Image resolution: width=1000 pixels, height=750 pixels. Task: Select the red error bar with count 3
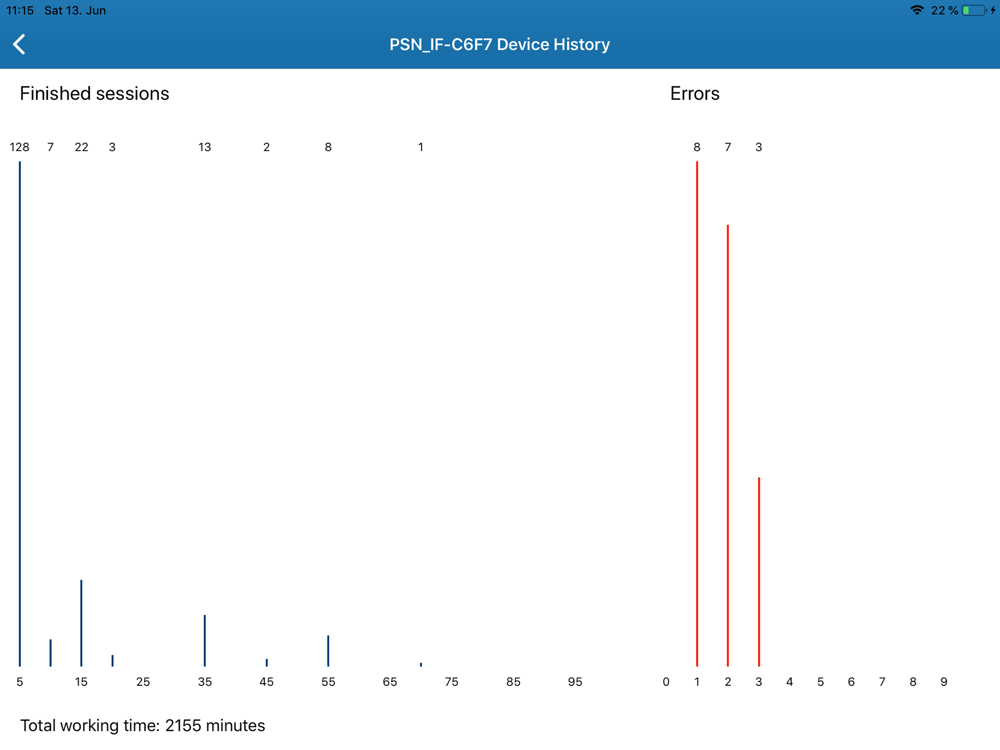pyautogui.click(x=758, y=572)
